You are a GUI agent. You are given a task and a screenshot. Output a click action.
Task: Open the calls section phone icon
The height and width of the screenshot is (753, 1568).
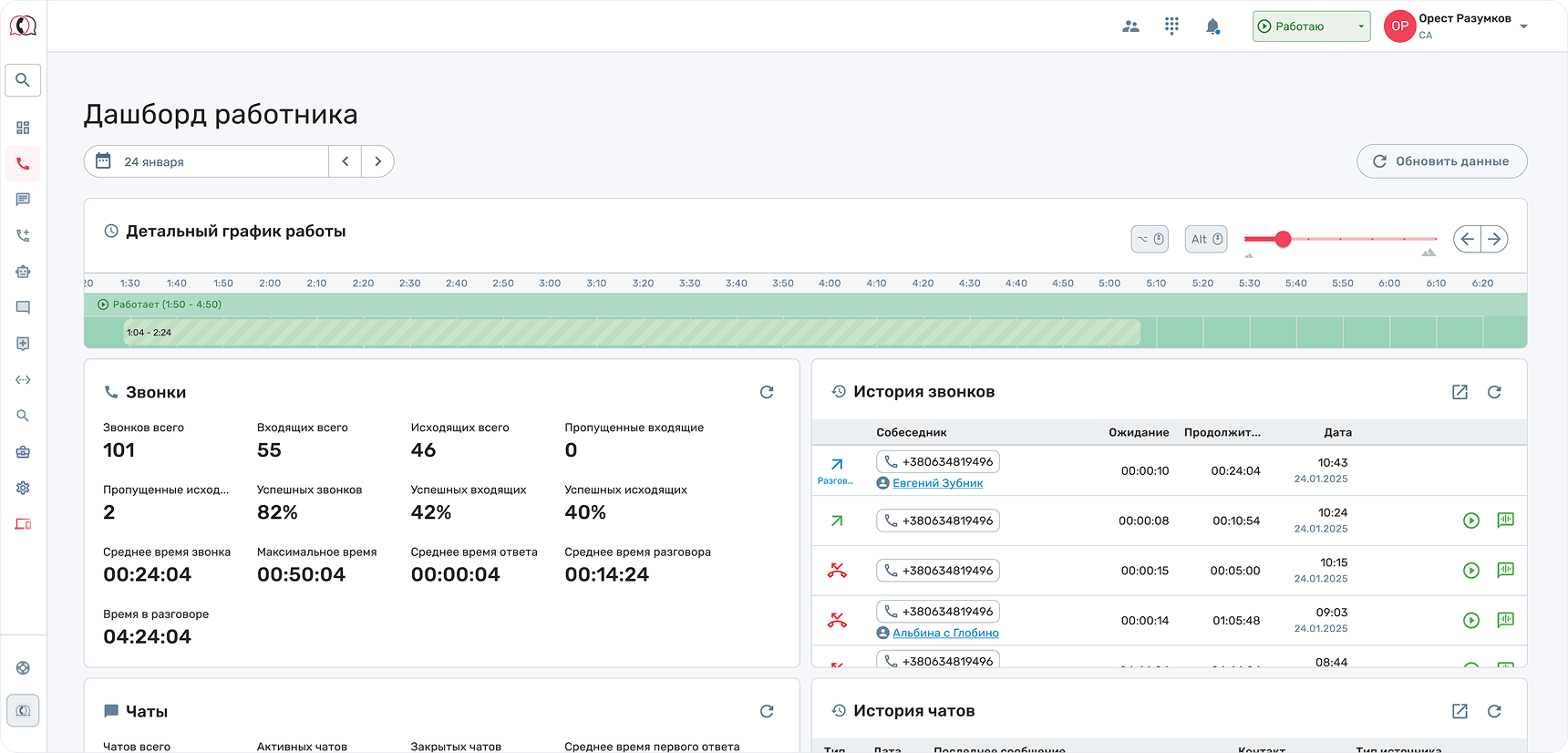coord(23,164)
